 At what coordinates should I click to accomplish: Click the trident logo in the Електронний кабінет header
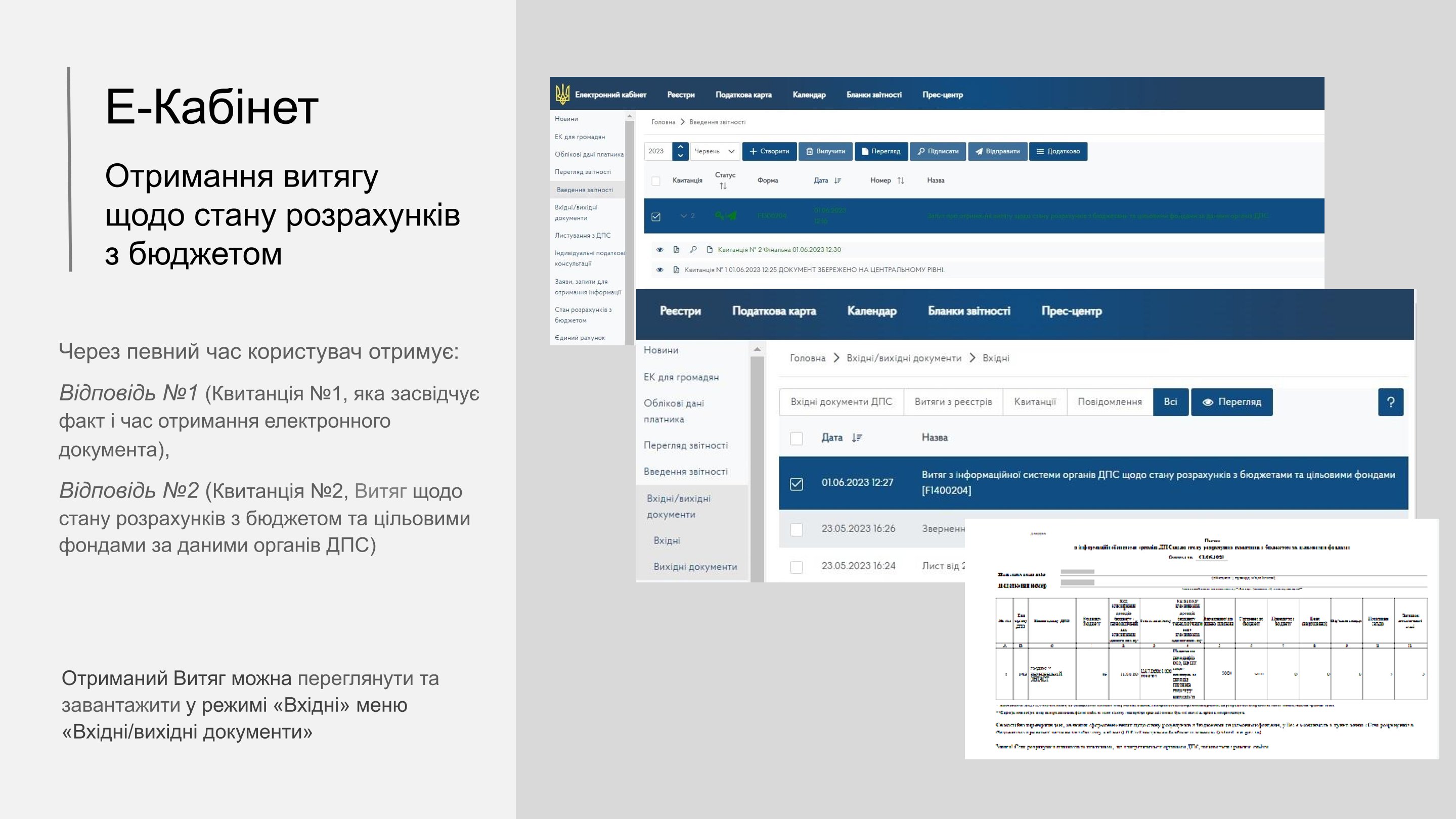(x=562, y=95)
